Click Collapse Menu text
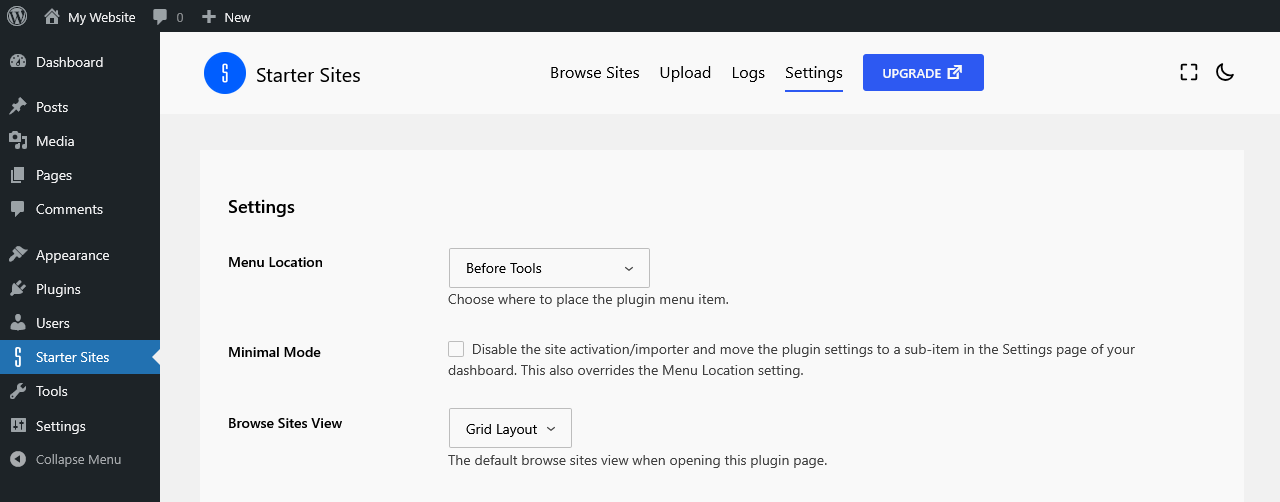1280x502 pixels. 78,460
